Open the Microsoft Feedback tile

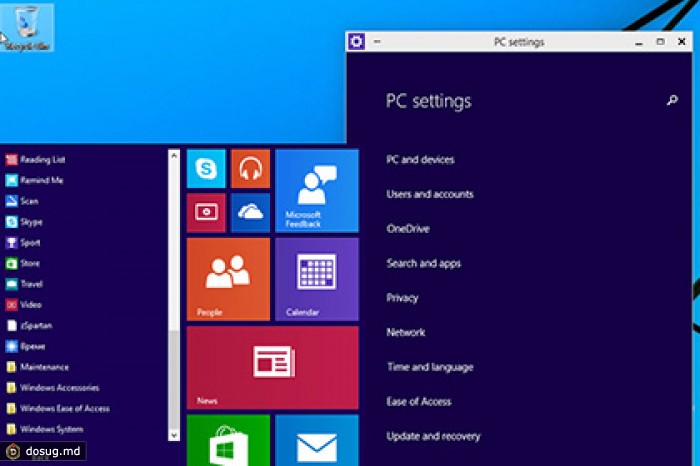[x=317, y=191]
